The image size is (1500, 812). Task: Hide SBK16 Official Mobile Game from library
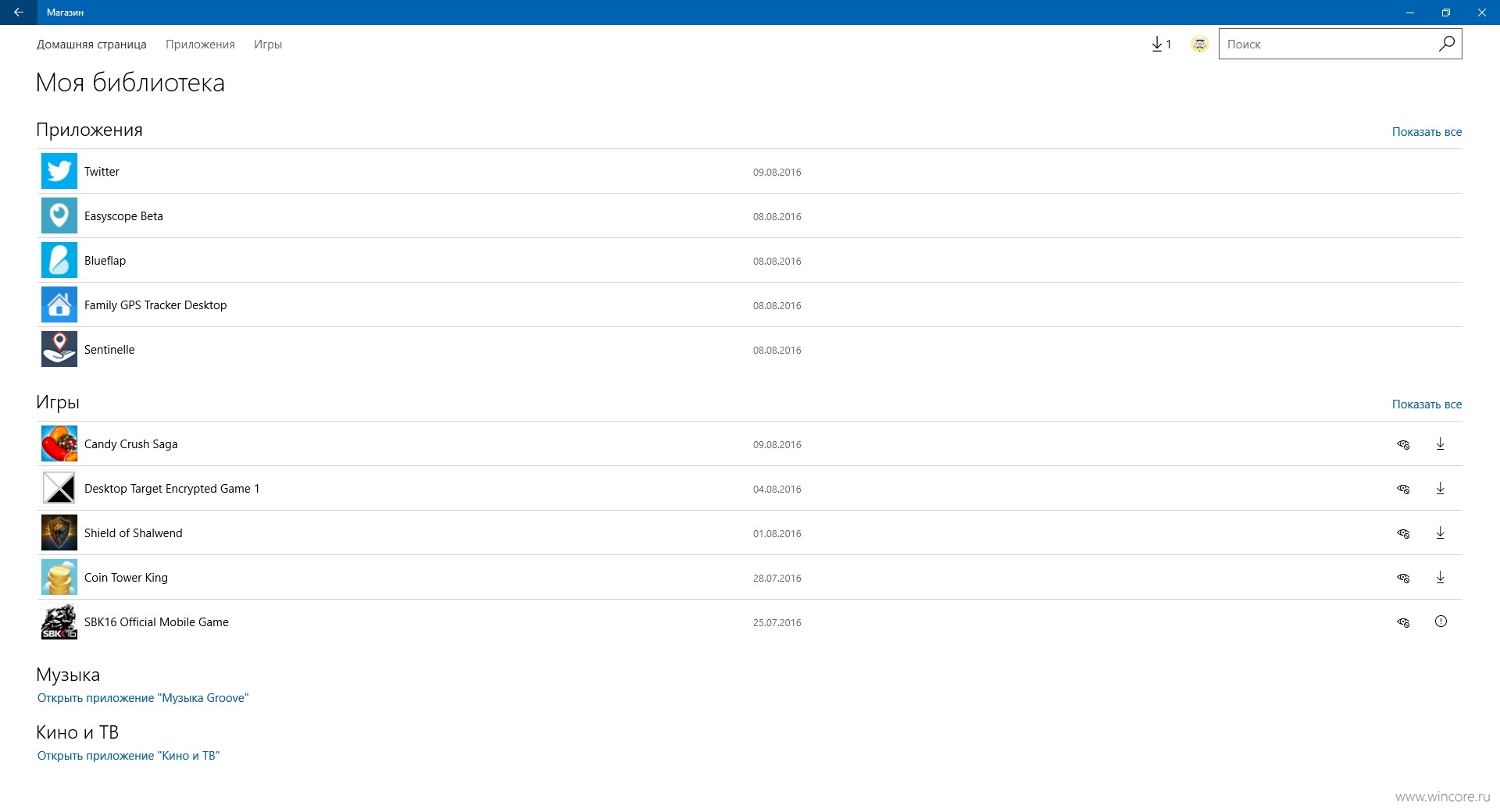click(x=1403, y=622)
